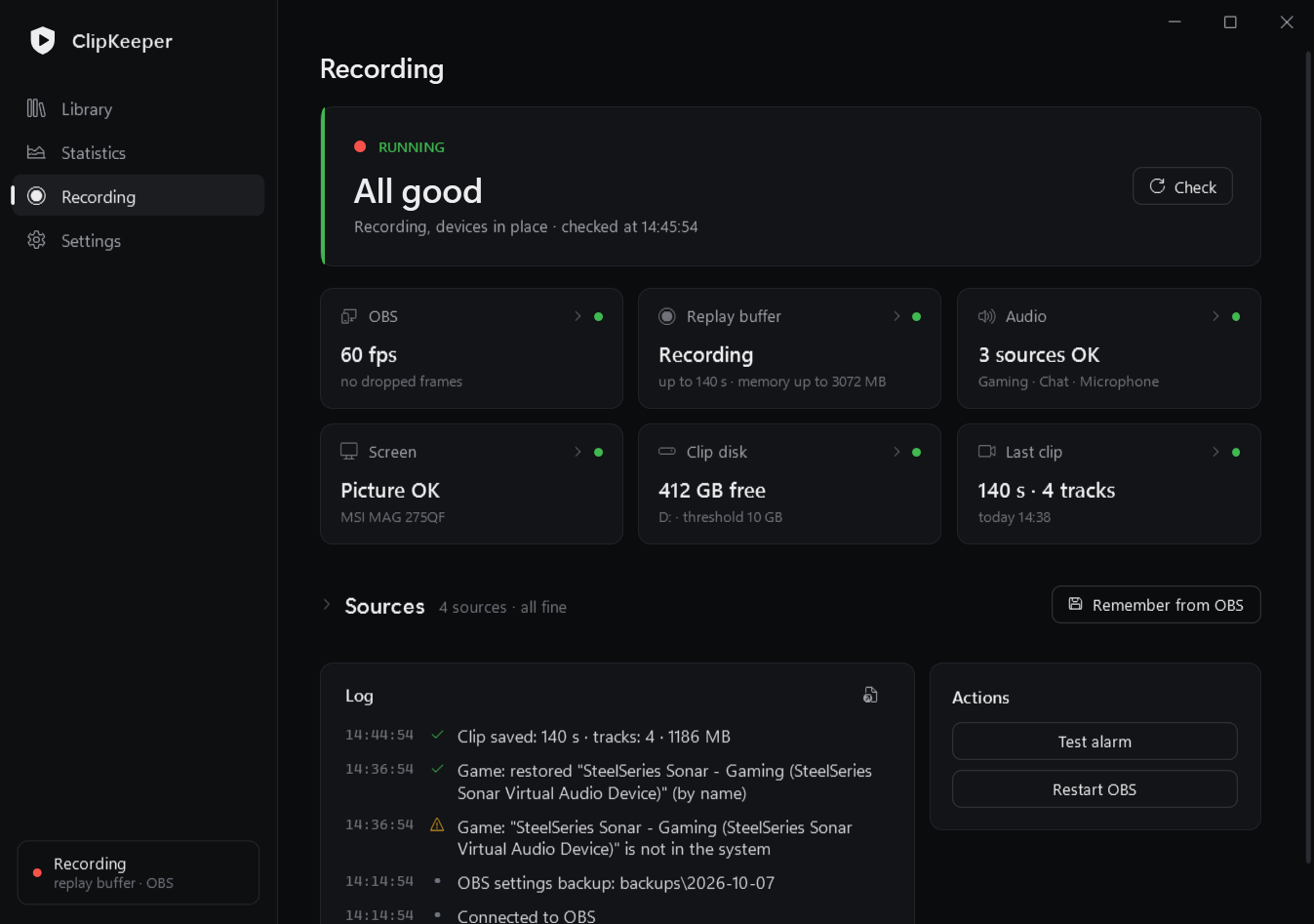
Task: Click the Clip disk drive icon
Action: 667,452
